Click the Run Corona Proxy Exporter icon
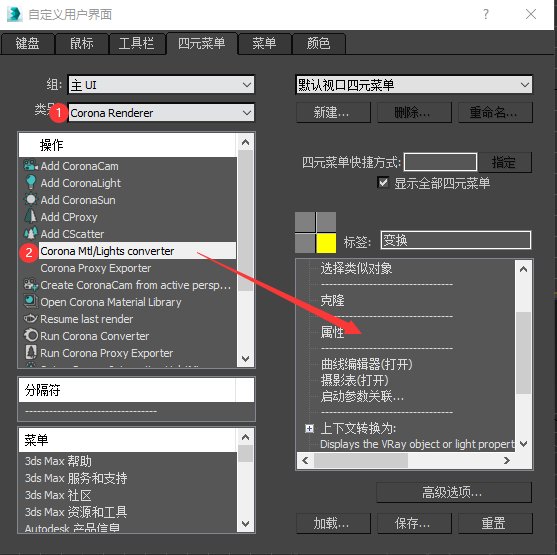 pos(31,352)
